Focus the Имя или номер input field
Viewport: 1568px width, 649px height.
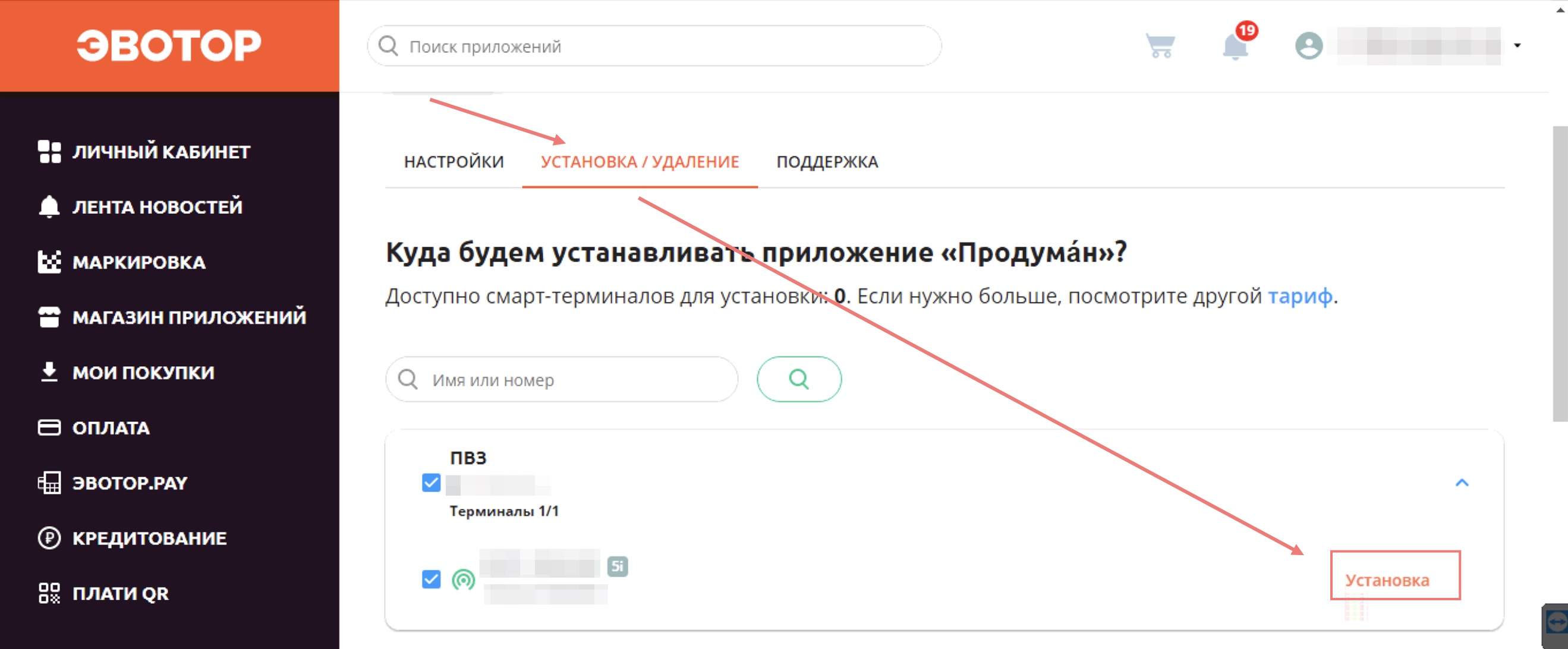tap(562, 379)
